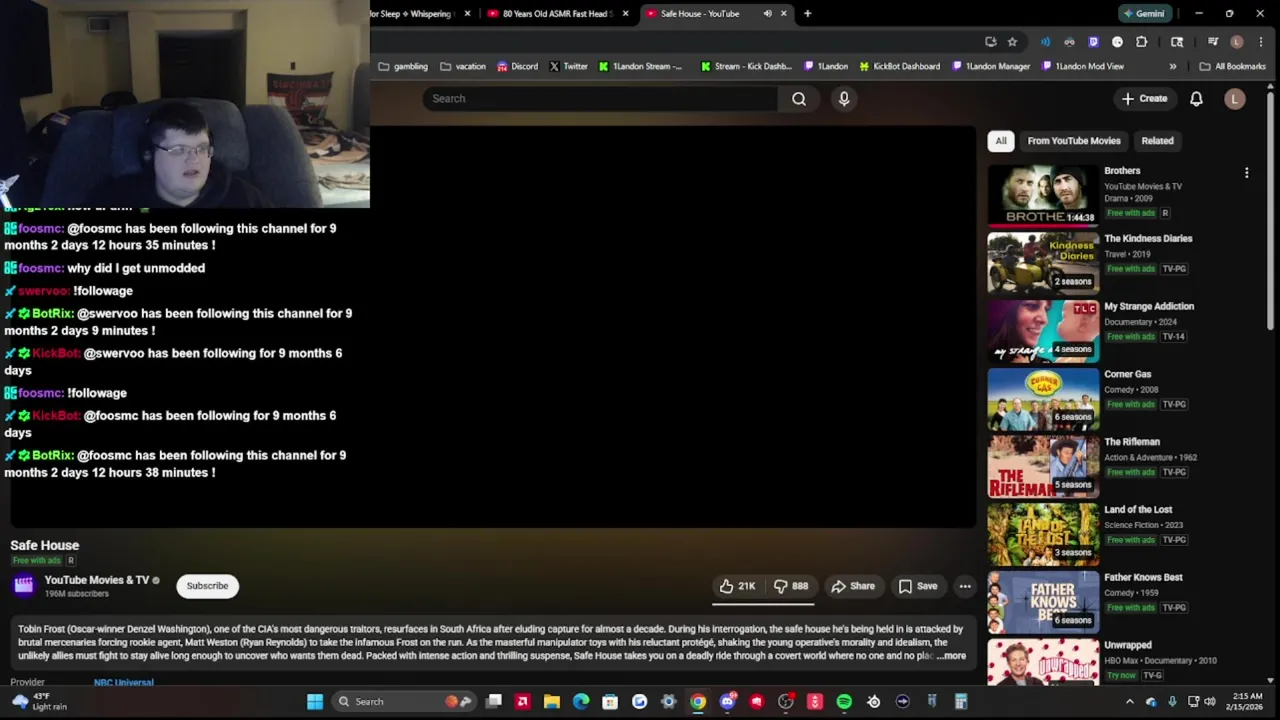Open KickBot Dashboard bookmark
The image size is (1280, 720).
pyautogui.click(x=899, y=66)
